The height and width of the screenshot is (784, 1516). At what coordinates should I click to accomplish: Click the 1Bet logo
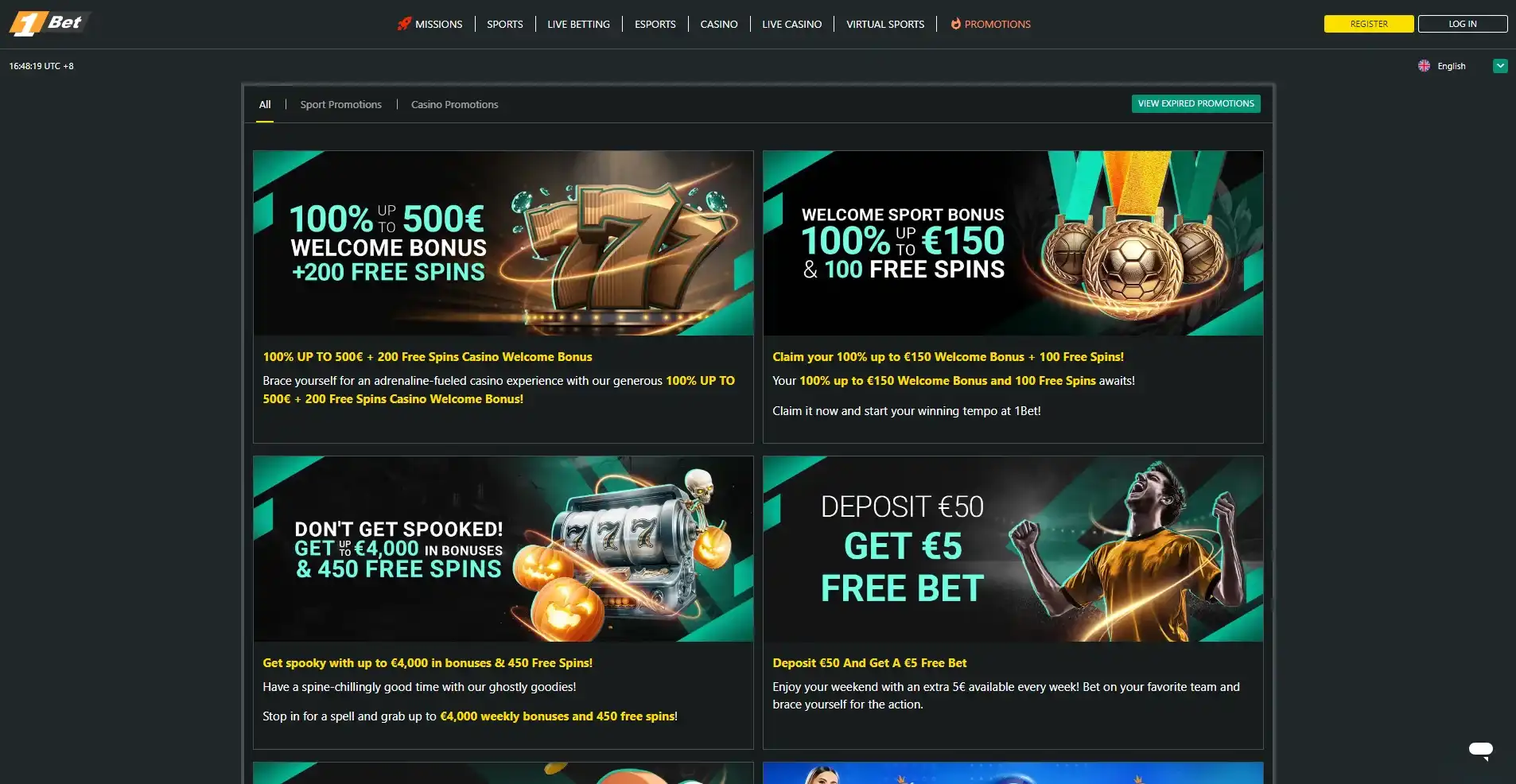coord(48,23)
